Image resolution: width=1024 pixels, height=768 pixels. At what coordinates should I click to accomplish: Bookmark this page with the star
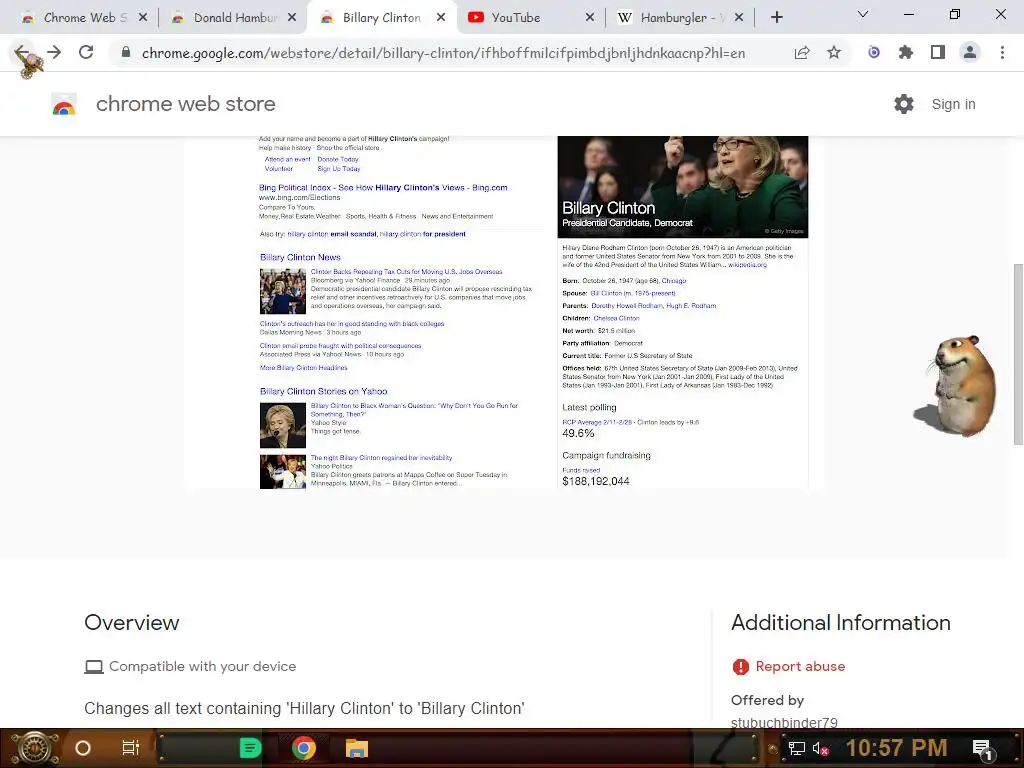(834, 52)
